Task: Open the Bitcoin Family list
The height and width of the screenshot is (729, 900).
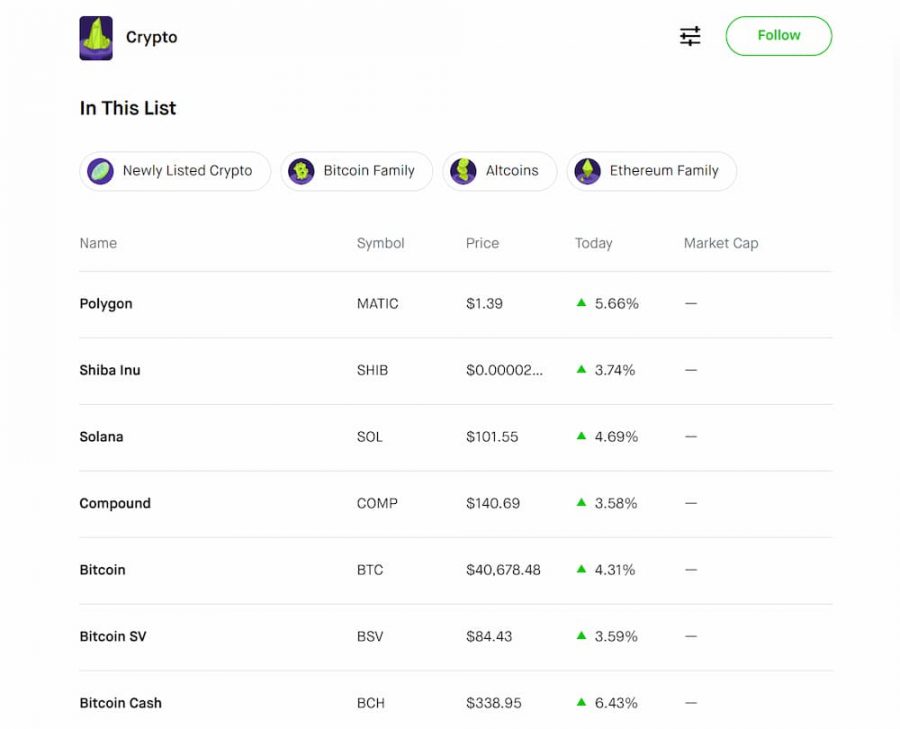Action: pyautogui.click(x=356, y=171)
